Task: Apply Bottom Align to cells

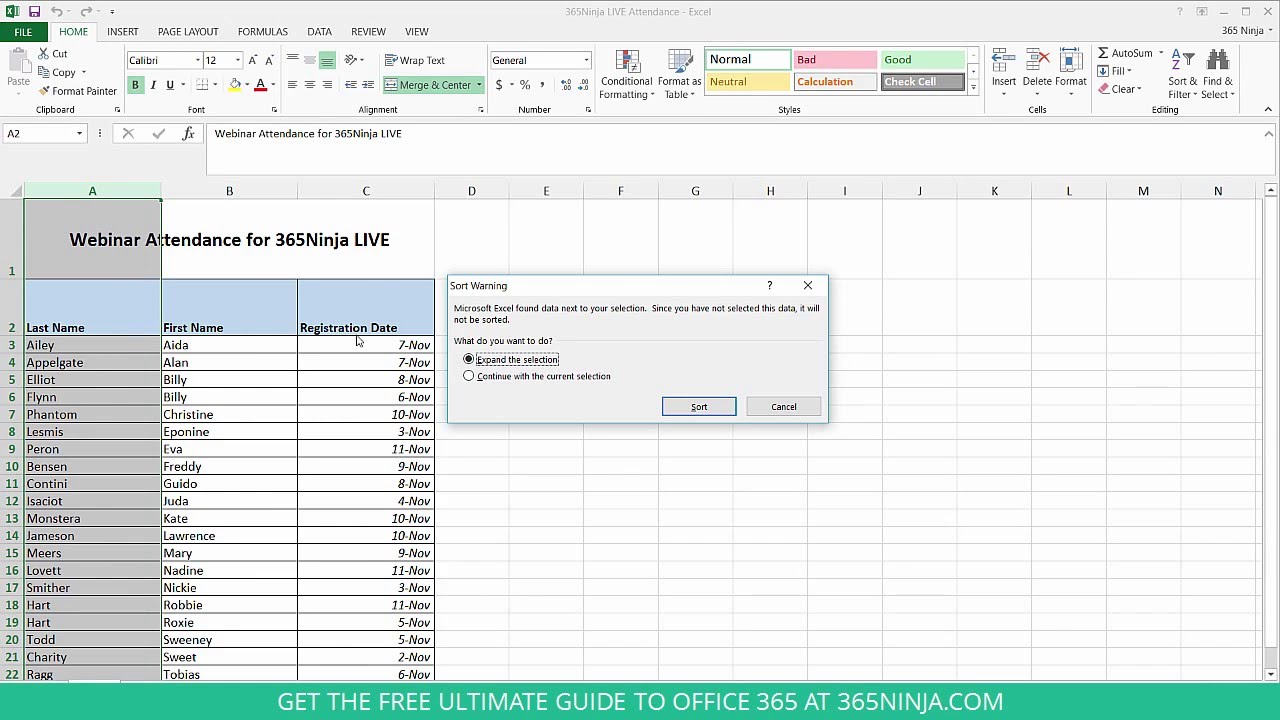Action: 327,60
